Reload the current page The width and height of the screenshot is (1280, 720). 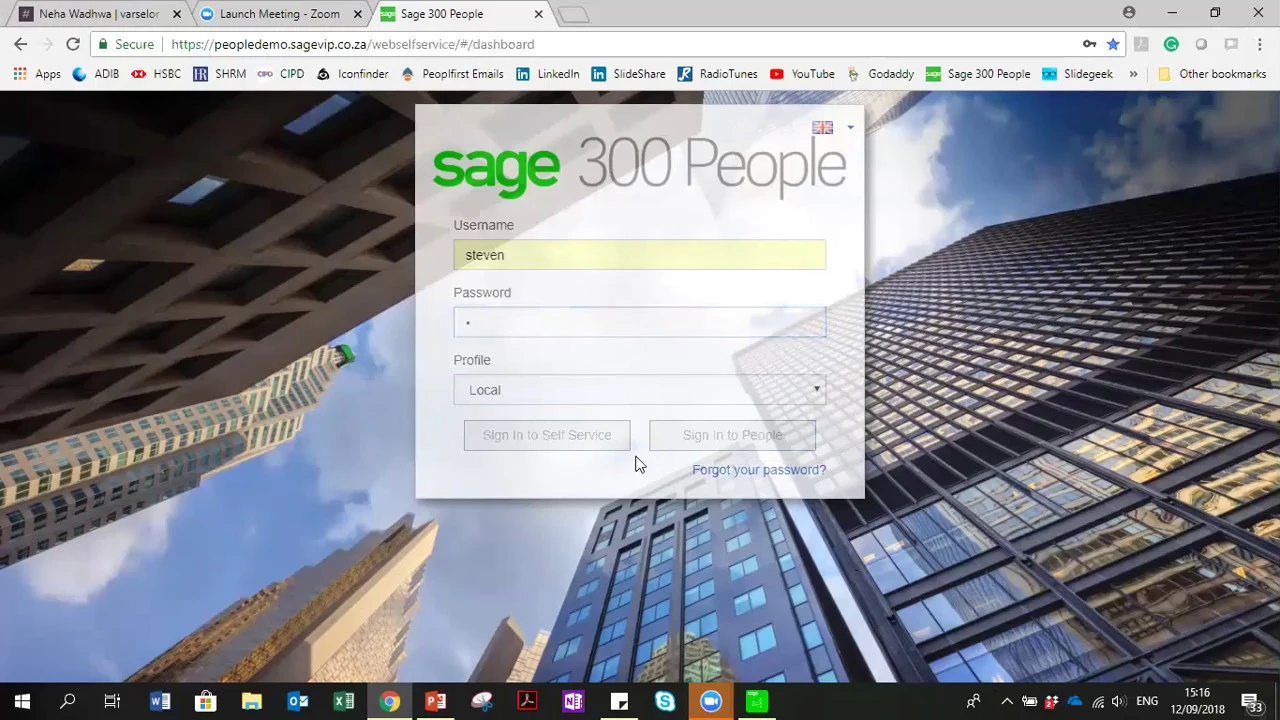(x=73, y=44)
